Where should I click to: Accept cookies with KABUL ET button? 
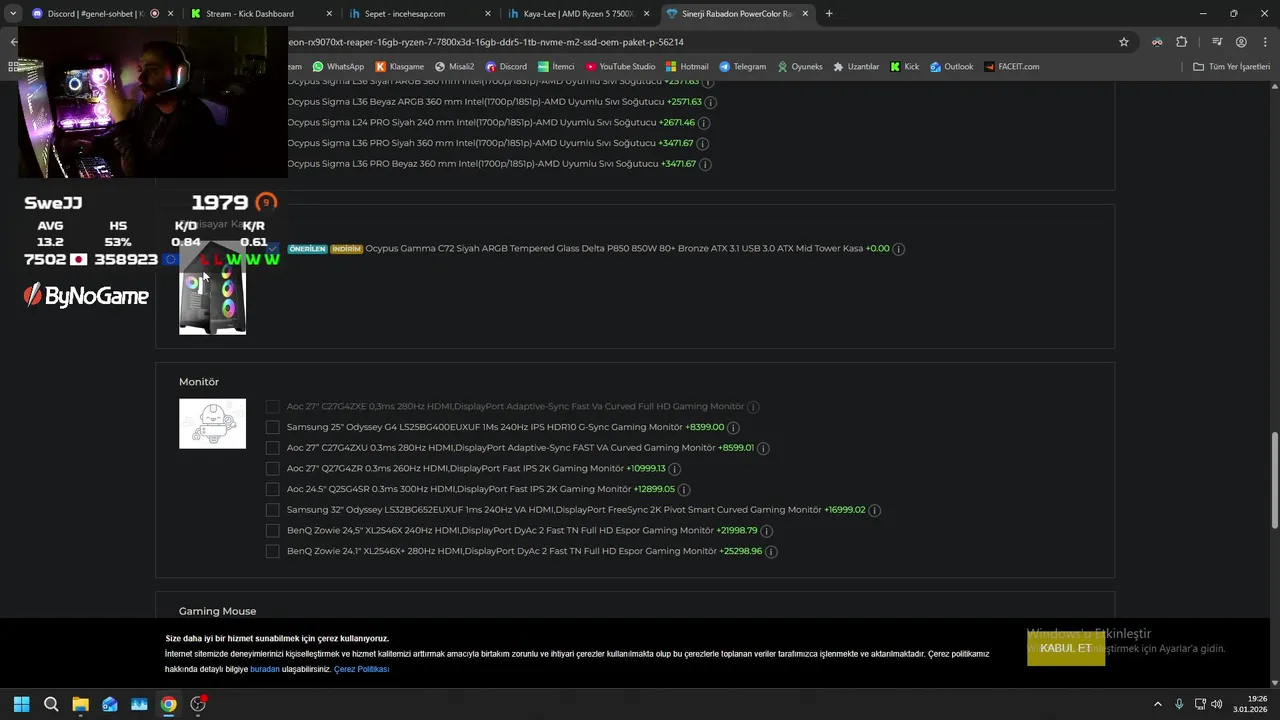point(1066,648)
